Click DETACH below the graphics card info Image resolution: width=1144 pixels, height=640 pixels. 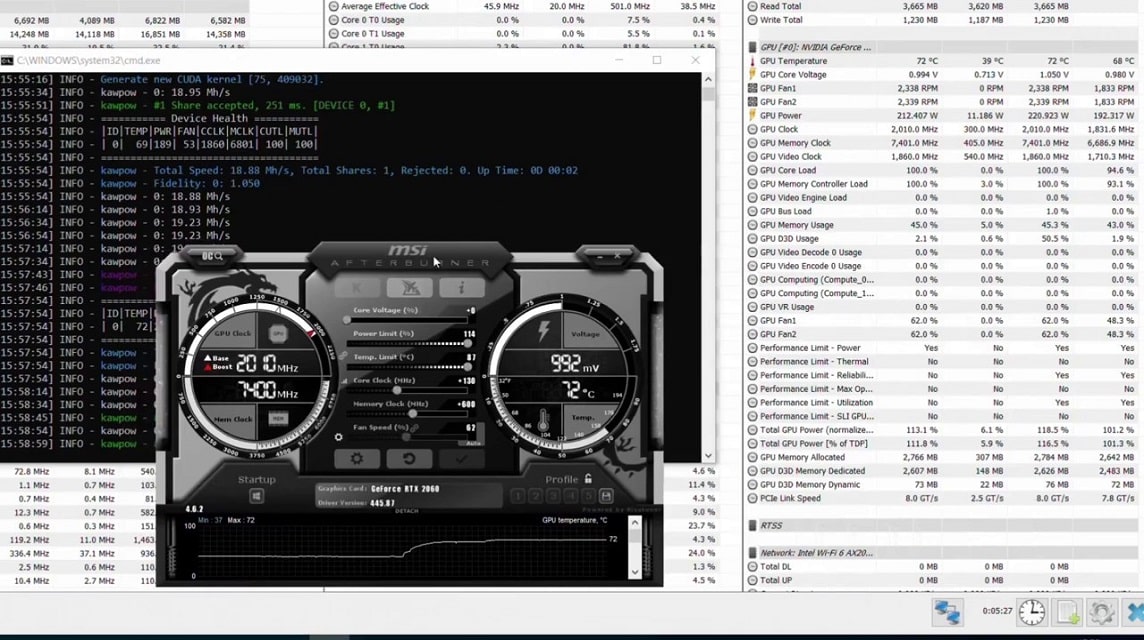tap(406, 511)
